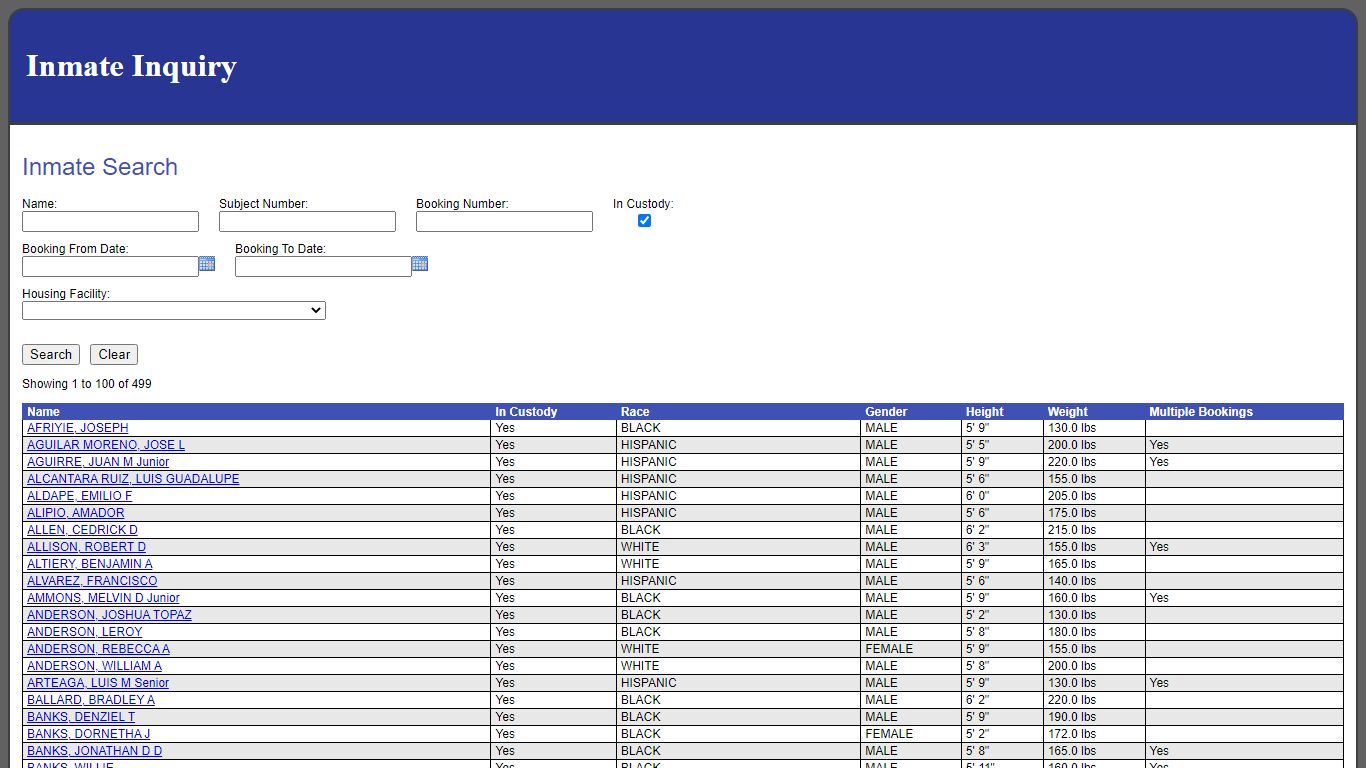Open inmate AGUILAR MORENO, JOSE L record
1366x768 pixels.
click(106, 445)
